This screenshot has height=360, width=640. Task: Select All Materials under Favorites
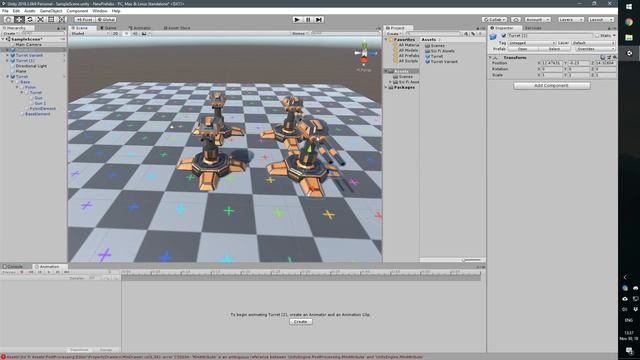point(408,45)
